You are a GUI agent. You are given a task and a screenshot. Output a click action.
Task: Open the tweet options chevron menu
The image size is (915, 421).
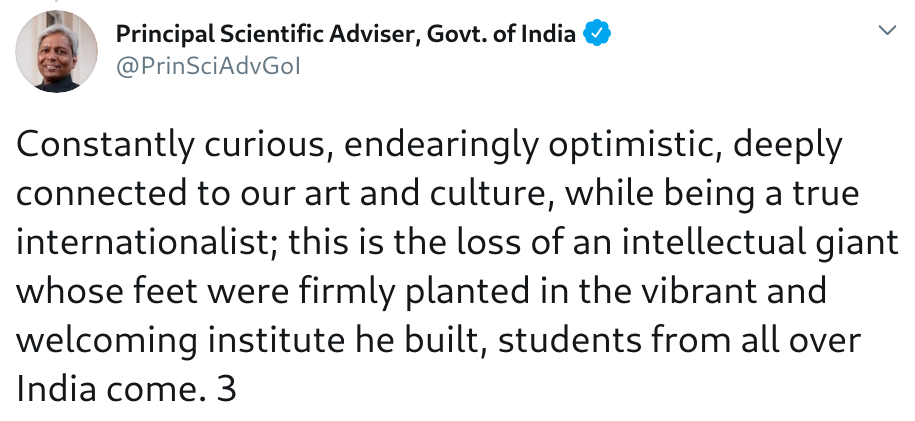(x=887, y=30)
